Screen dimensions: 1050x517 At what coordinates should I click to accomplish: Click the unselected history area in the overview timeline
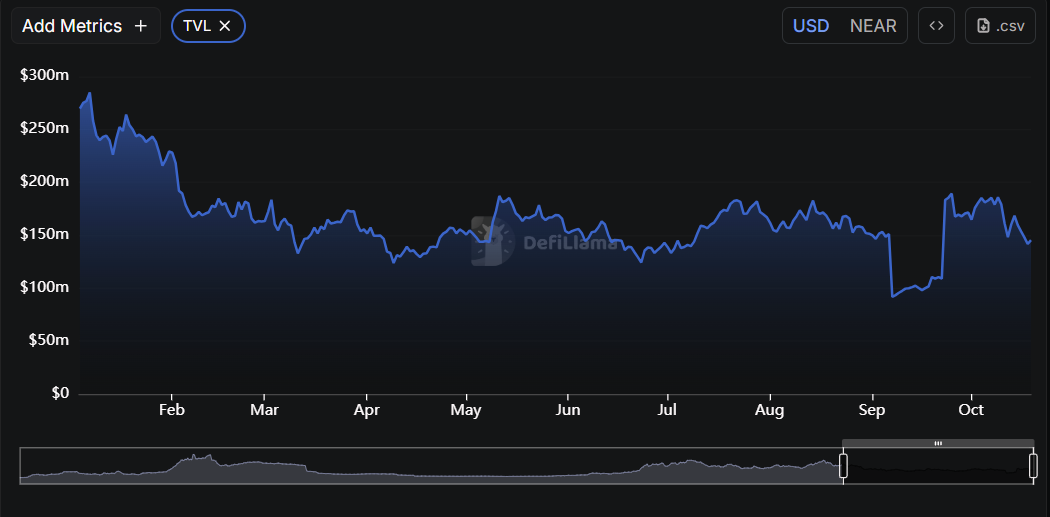430,467
